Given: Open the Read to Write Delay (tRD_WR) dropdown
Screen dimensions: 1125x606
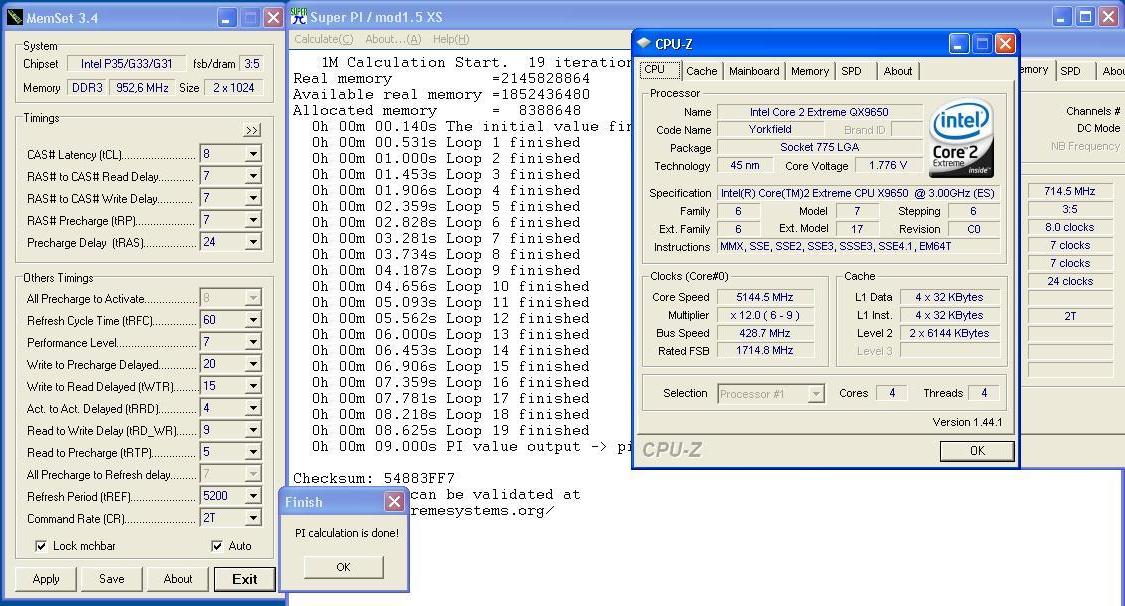Looking at the screenshot, I should click(253, 430).
